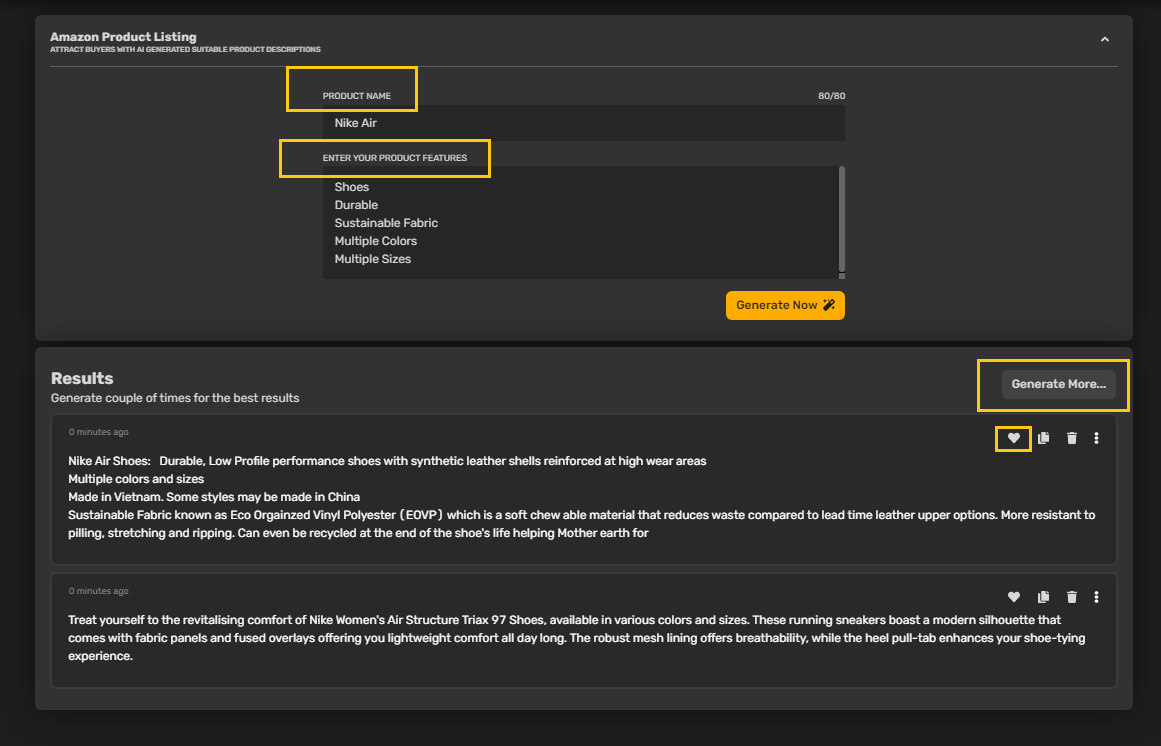Click the Generate More button
This screenshot has height=746, width=1161.
tap(1058, 384)
